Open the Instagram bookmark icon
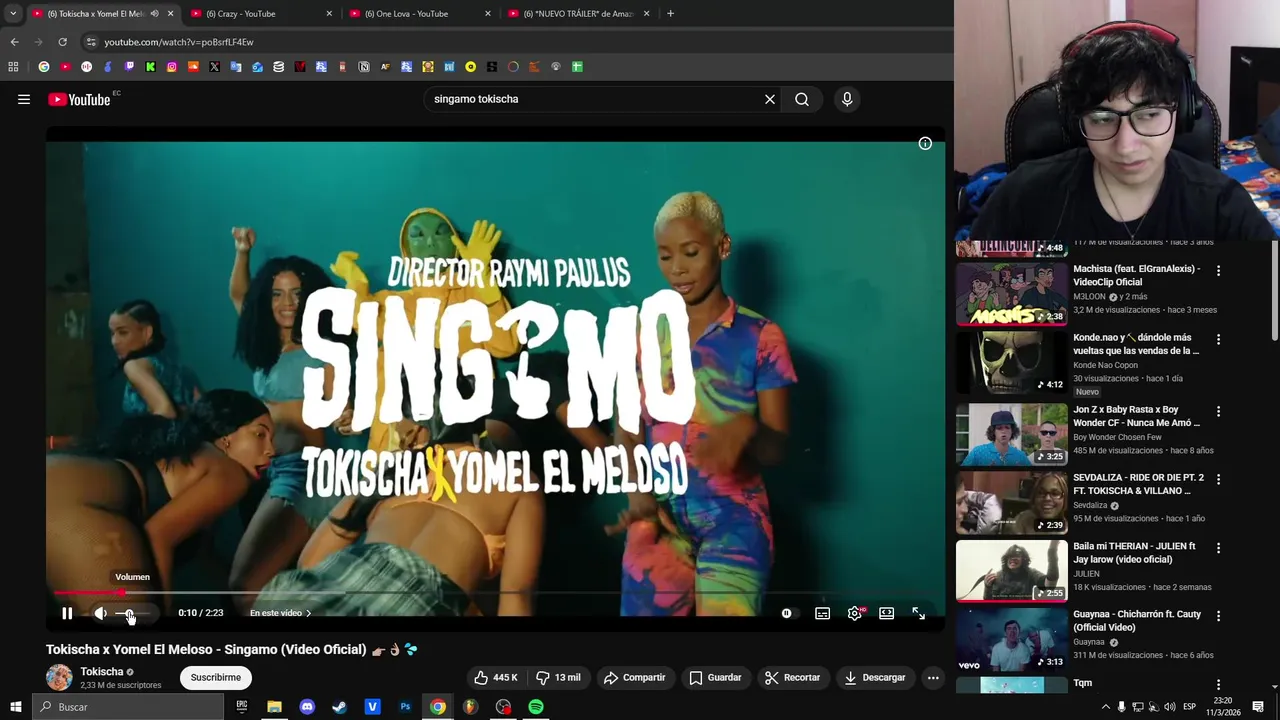Image resolution: width=1280 pixels, height=720 pixels. (172, 67)
